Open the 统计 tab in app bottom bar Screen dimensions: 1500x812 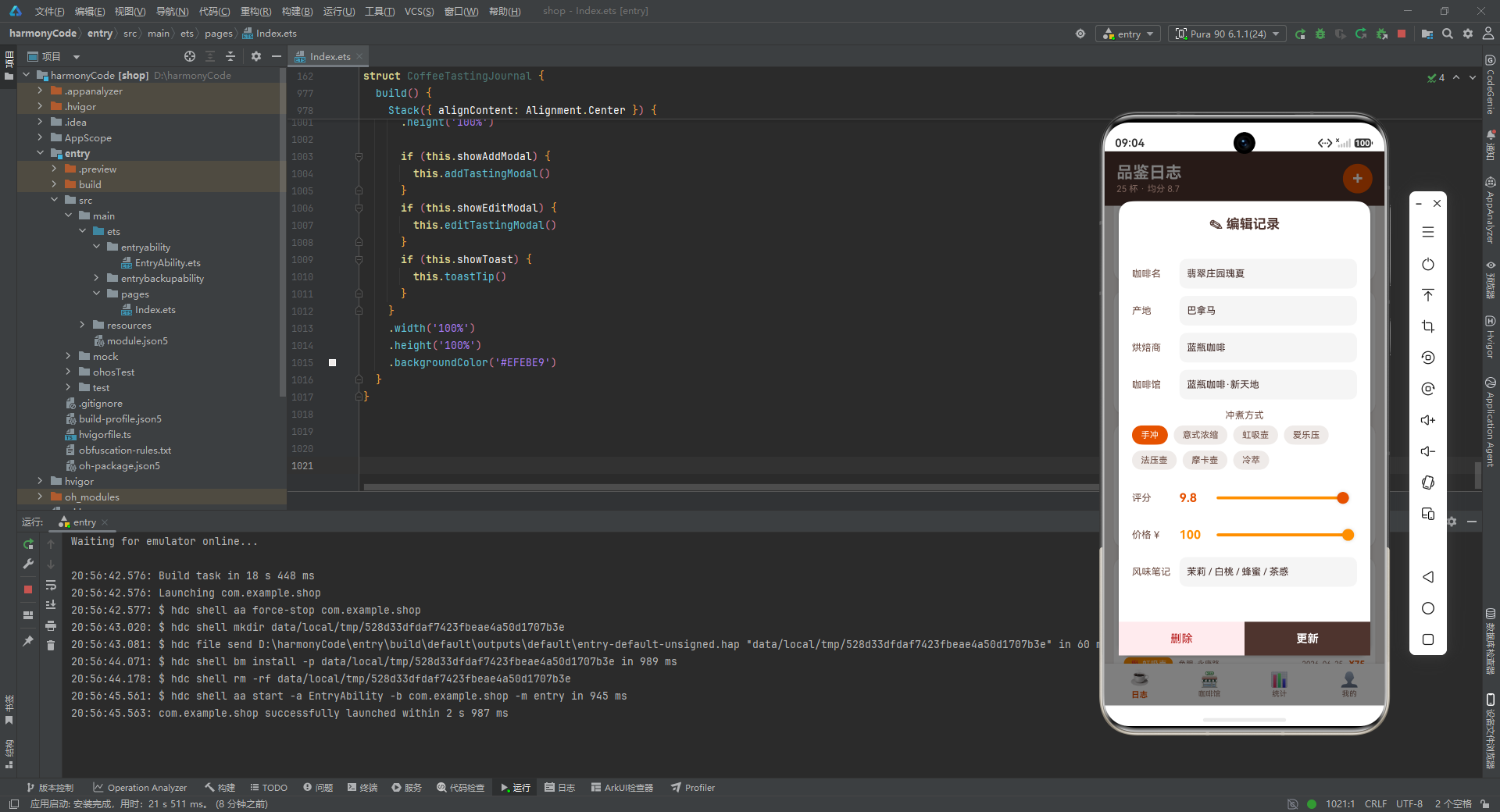1279,684
